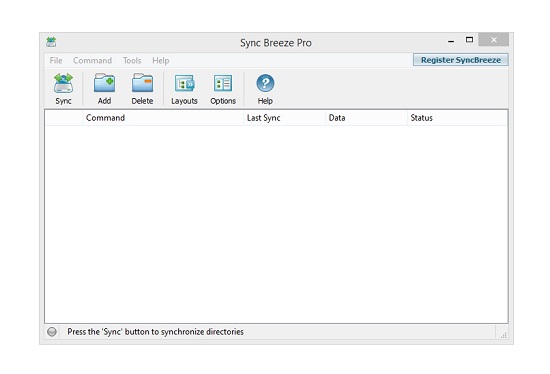This screenshot has width=550, height=374.
Task: Maximize the Sync Breeze Pro window
Action: (x=469, y=40)
